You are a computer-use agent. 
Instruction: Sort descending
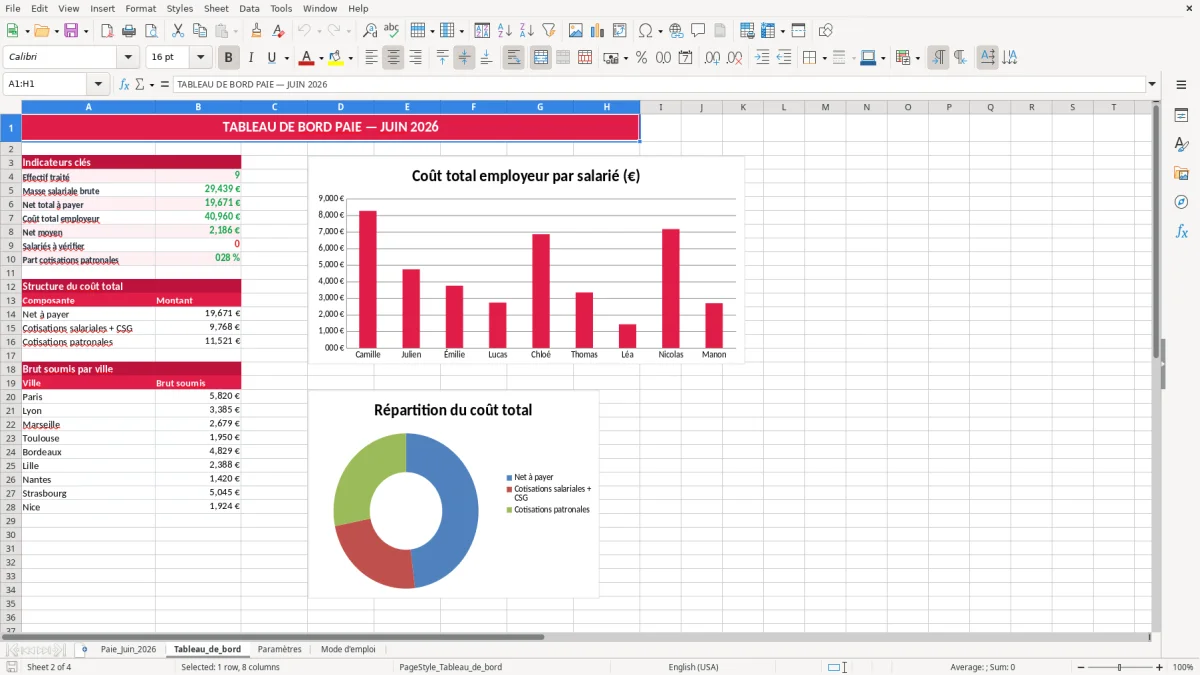(x=527, y=31)
